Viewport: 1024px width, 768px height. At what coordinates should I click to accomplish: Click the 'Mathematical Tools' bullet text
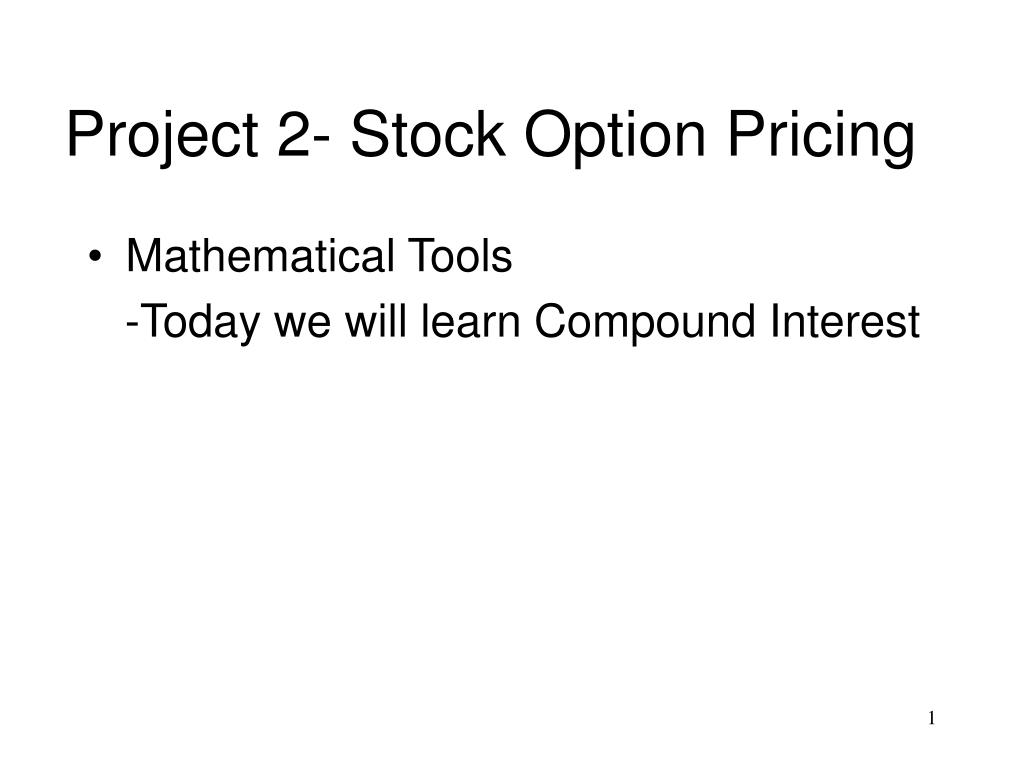(319, 255)
